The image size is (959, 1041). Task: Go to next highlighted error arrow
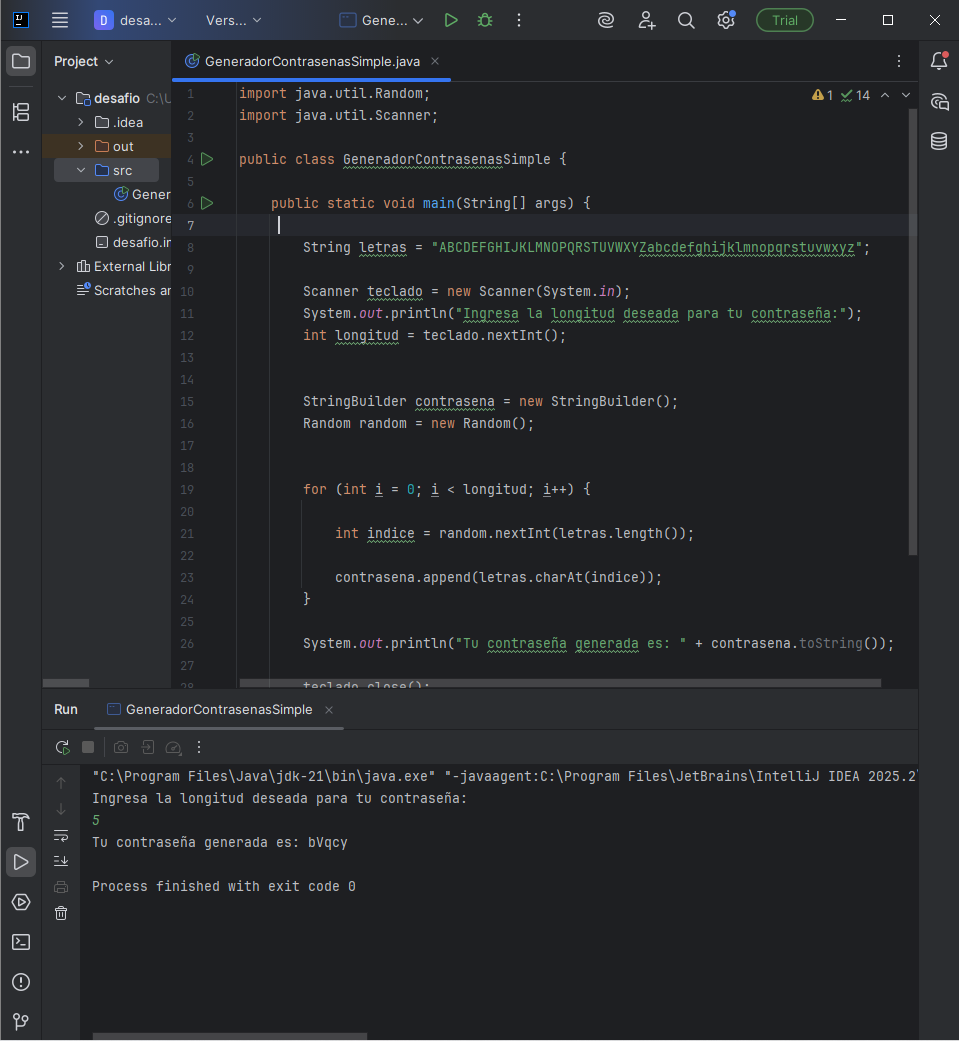click(906, 96)
